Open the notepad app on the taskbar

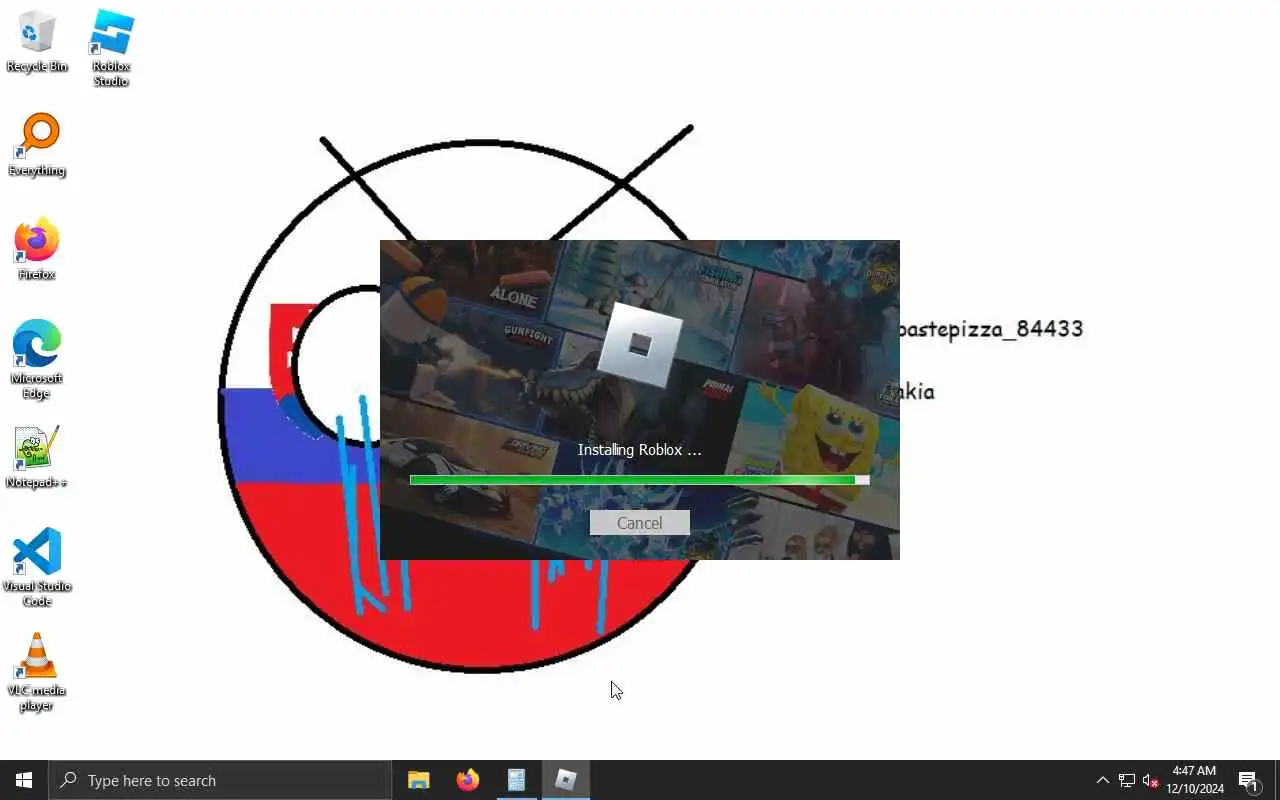(x=516, y=780)
